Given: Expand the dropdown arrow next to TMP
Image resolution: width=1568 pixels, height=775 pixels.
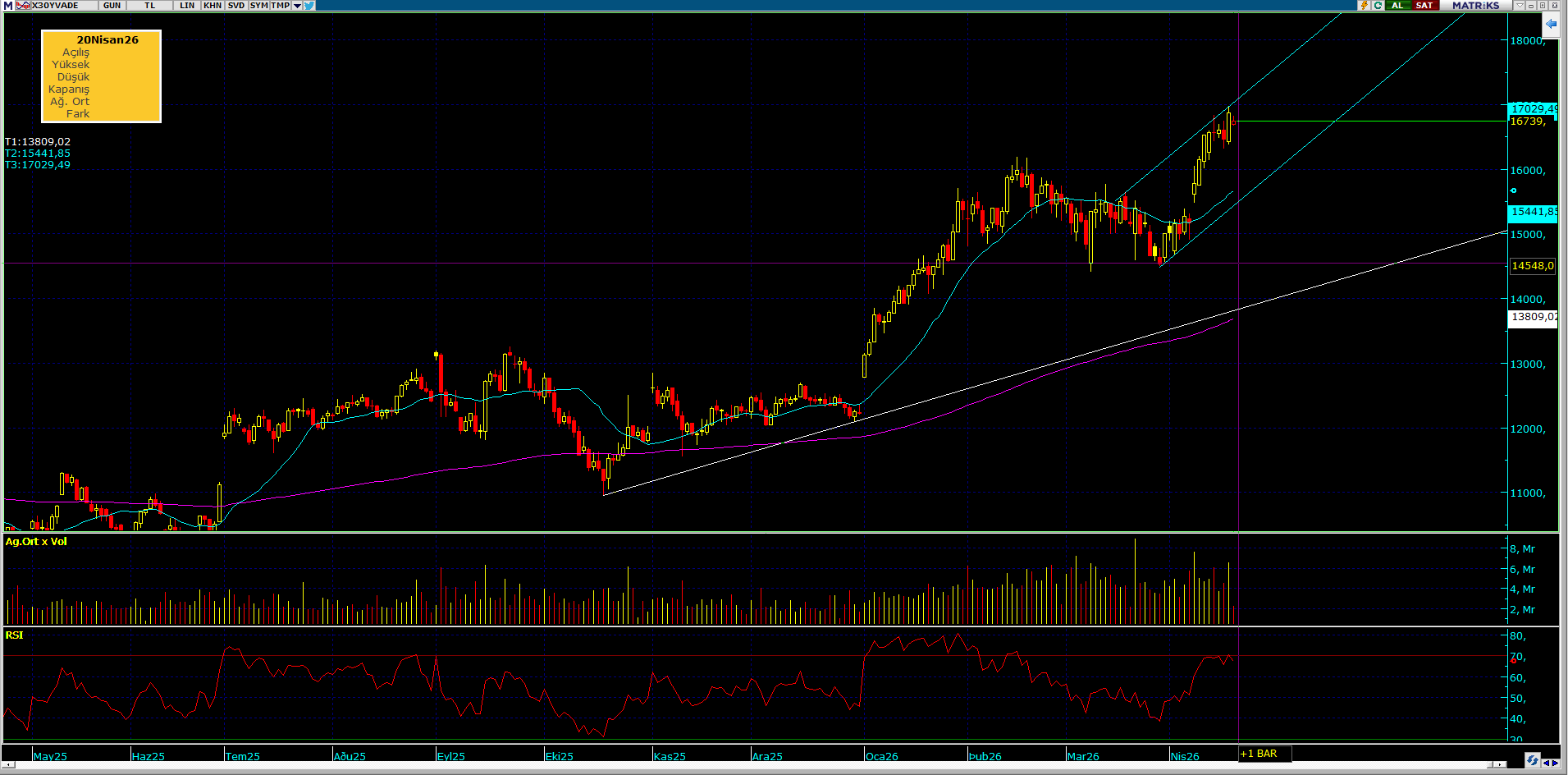Looking at the screenshot, I should 297,6.
